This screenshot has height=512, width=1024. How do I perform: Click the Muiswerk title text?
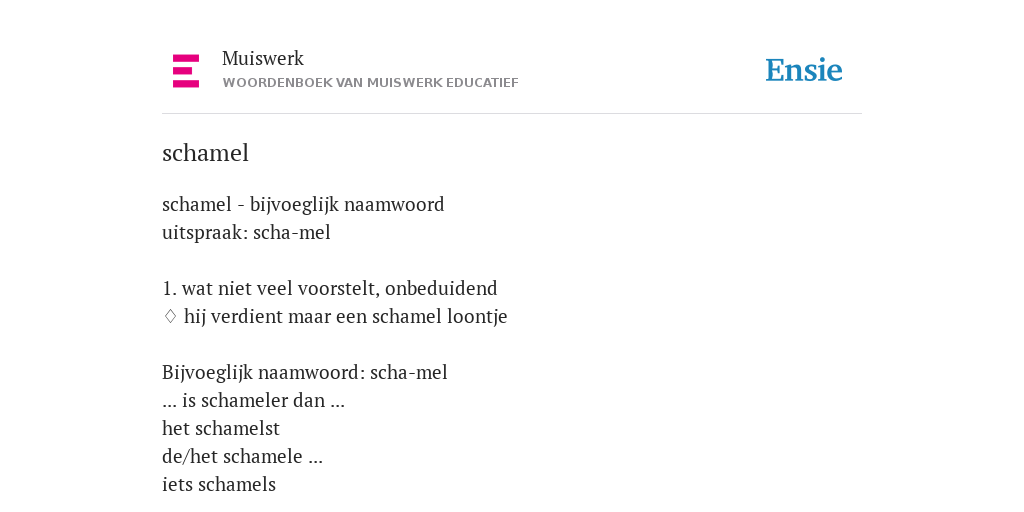click(x=263, y=59)
